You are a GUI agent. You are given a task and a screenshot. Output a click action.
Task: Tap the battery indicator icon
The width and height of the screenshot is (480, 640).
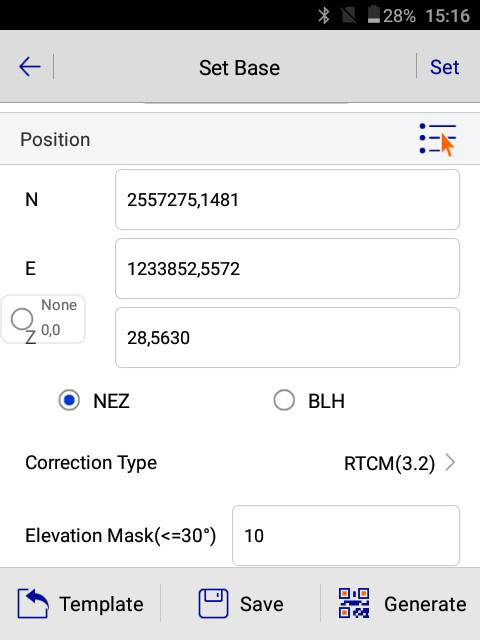point(373,15)
